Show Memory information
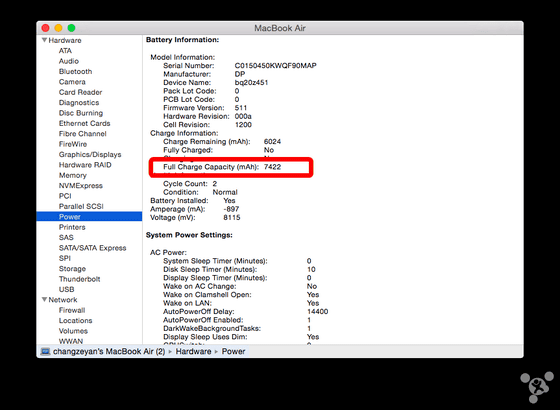 coord(72,175)
